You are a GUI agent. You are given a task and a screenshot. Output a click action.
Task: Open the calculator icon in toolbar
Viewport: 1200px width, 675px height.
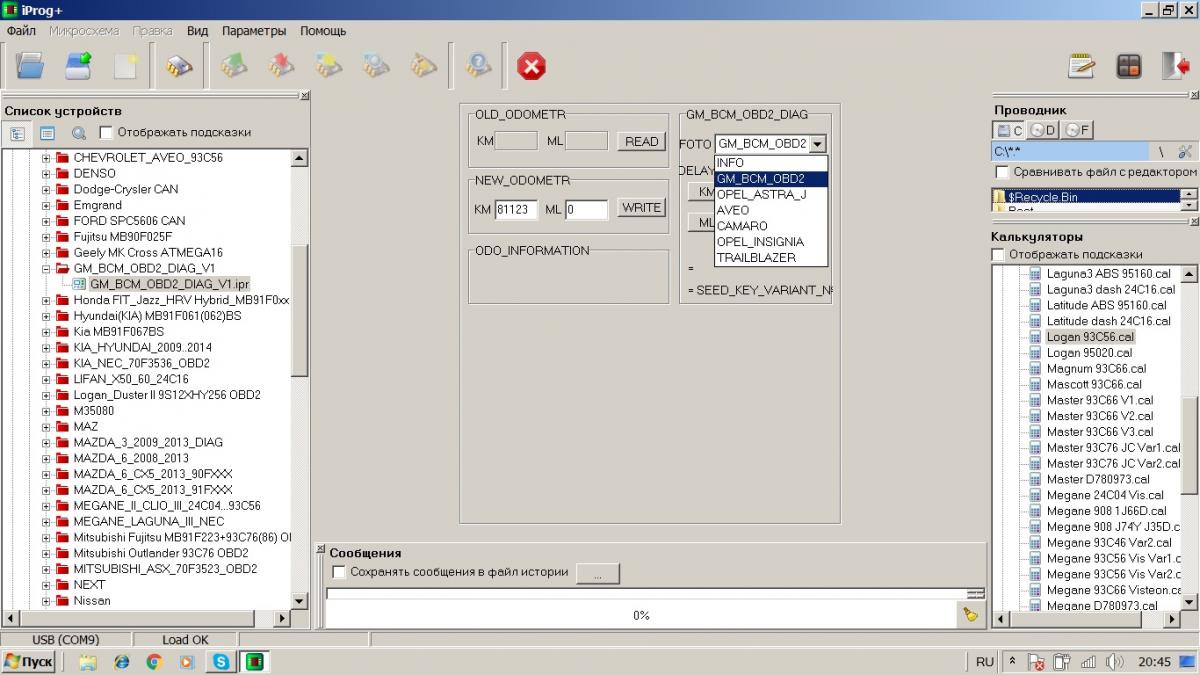[1129, 66]
